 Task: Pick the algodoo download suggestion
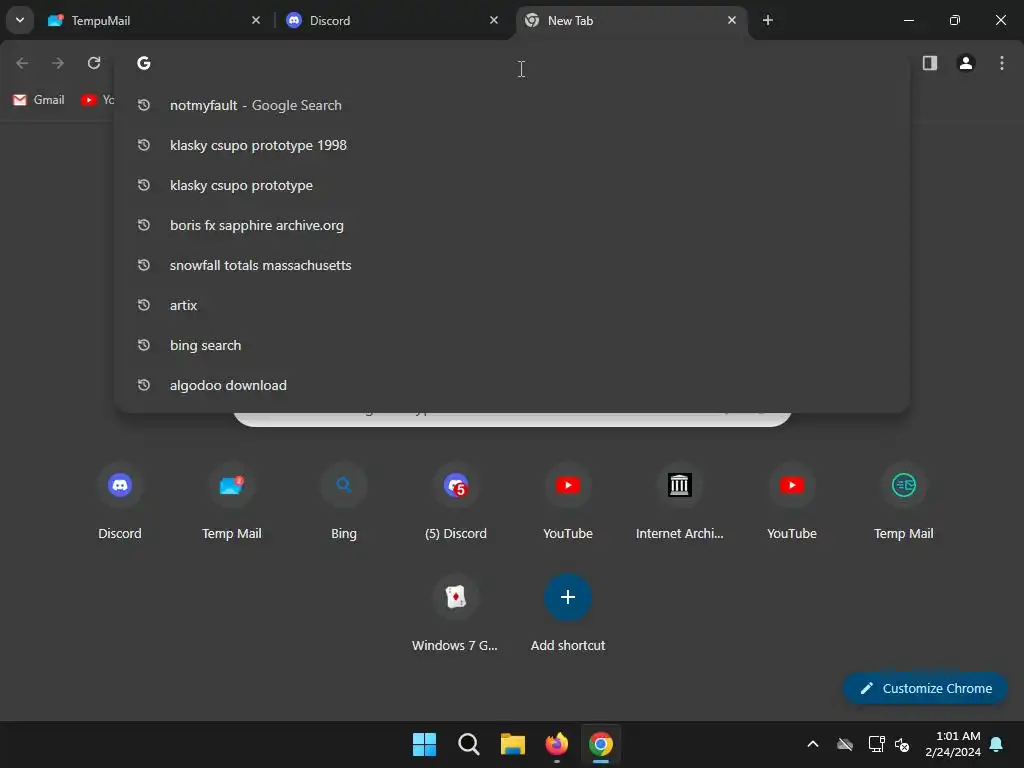[x=512, y=385]
